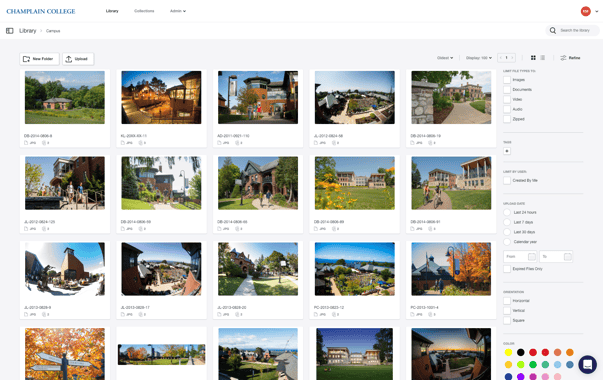Check the Video file type filter
603x380 pixels.
point(507,99)
